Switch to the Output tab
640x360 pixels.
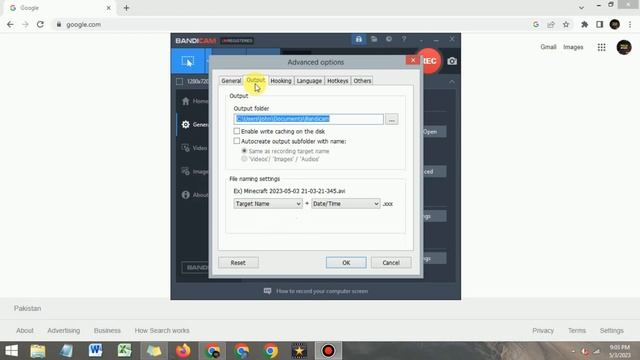click(256, 80)
